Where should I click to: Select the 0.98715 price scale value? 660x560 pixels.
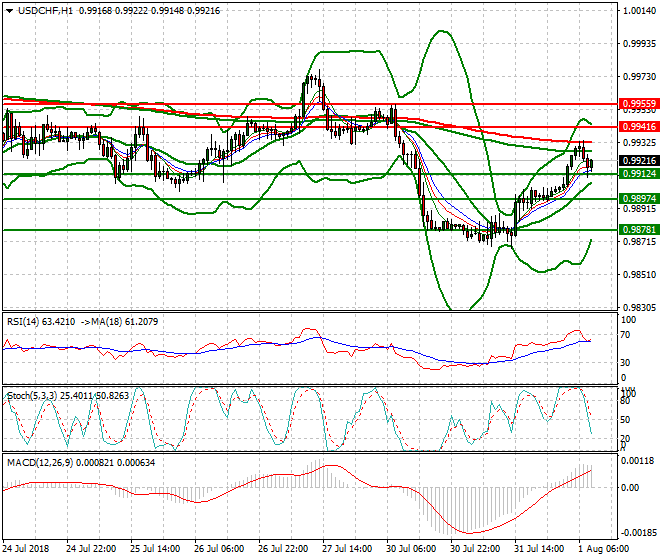639,242
